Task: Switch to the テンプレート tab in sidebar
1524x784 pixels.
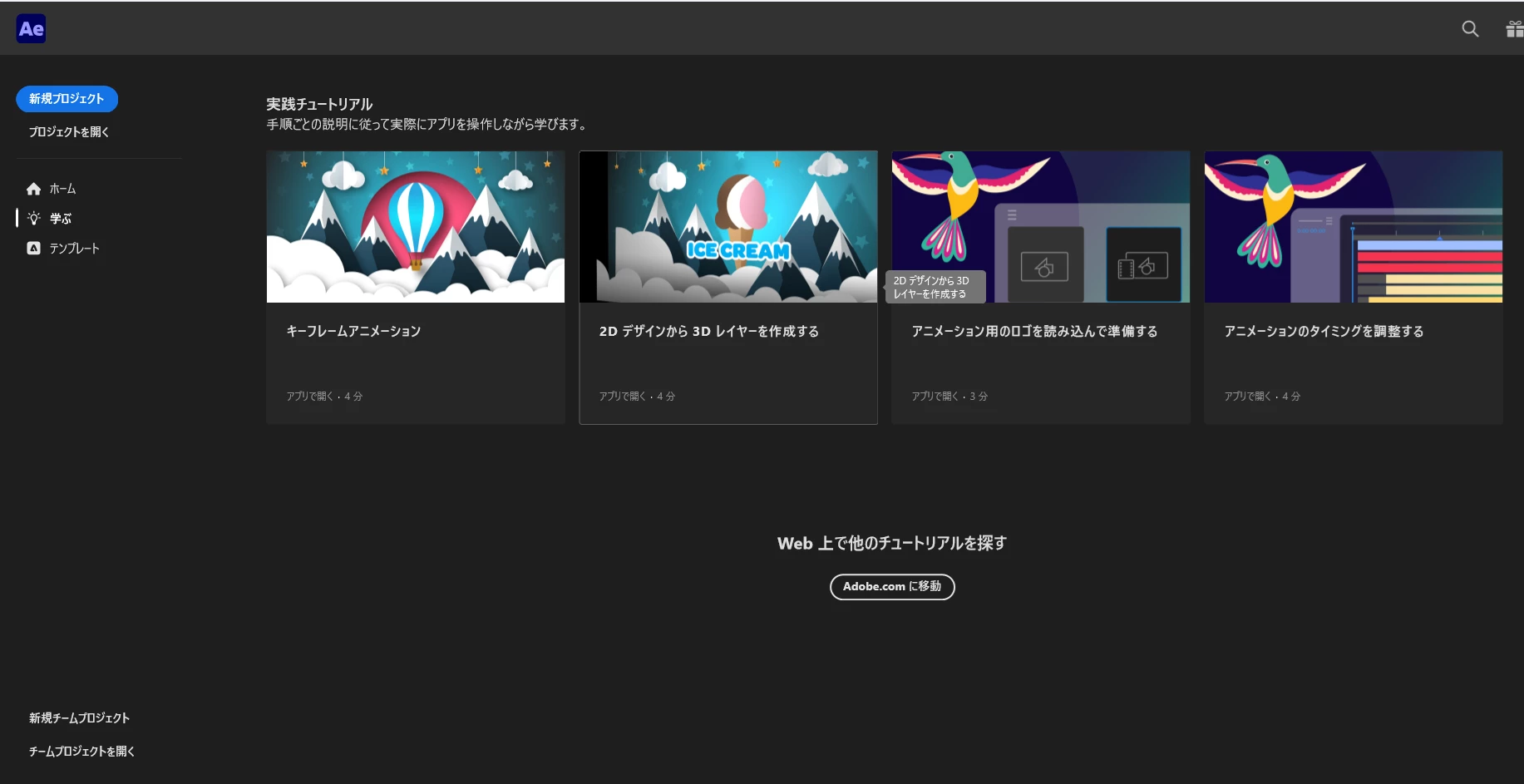Action: click(74, 249)
